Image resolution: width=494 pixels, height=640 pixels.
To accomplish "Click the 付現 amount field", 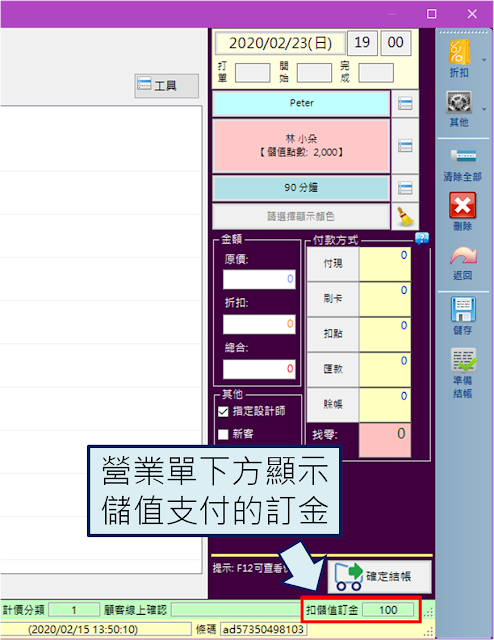I will 385,264.
